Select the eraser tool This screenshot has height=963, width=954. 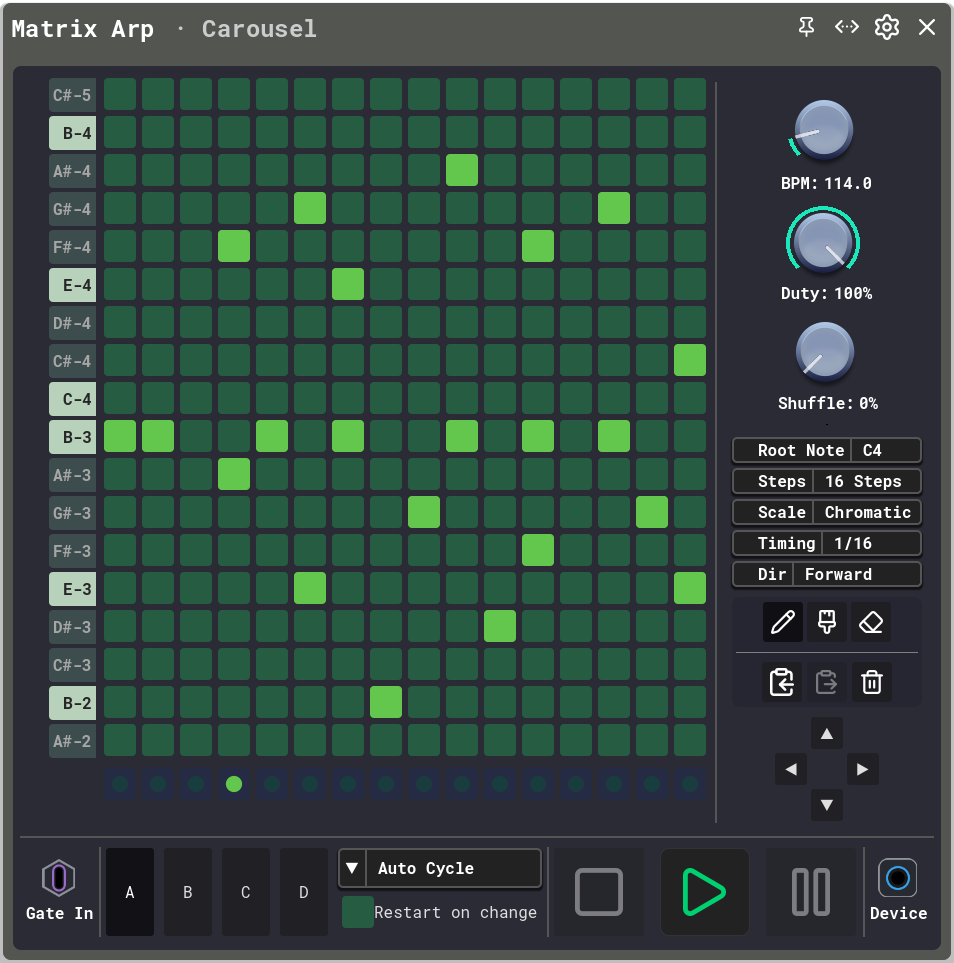tap(871, 622)
